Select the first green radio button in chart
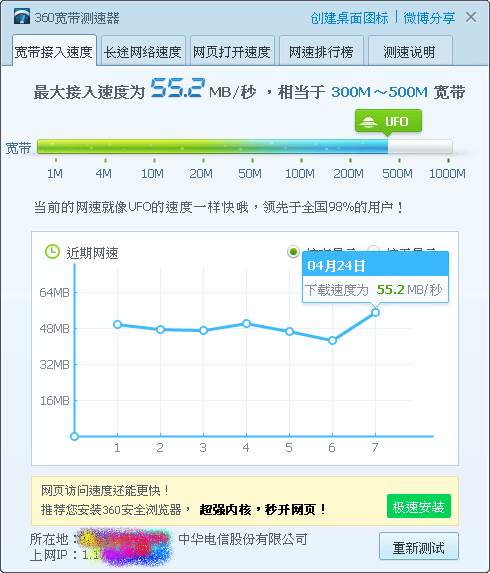Screen dimensions: 490x573 293,251
